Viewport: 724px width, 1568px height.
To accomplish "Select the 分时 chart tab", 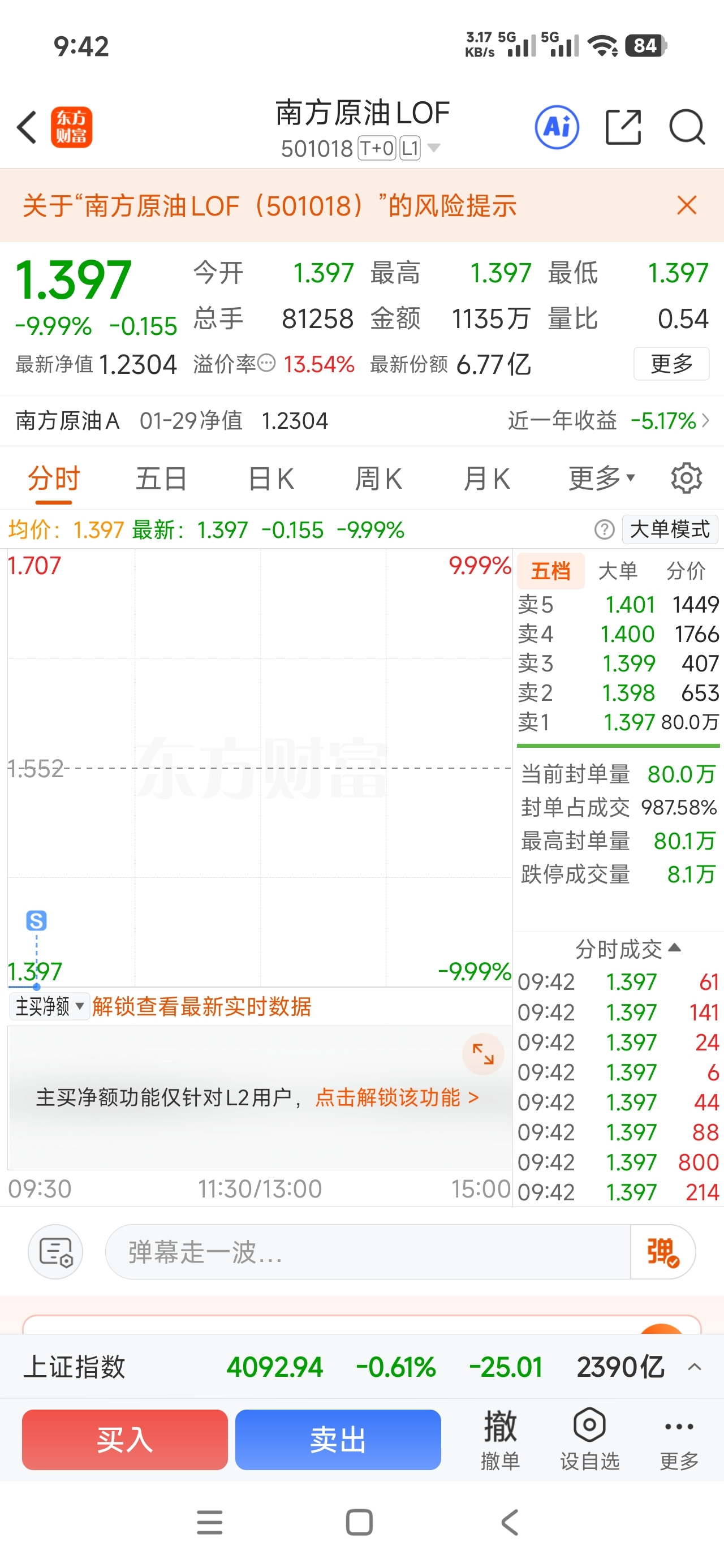I will tap(54, 479).
